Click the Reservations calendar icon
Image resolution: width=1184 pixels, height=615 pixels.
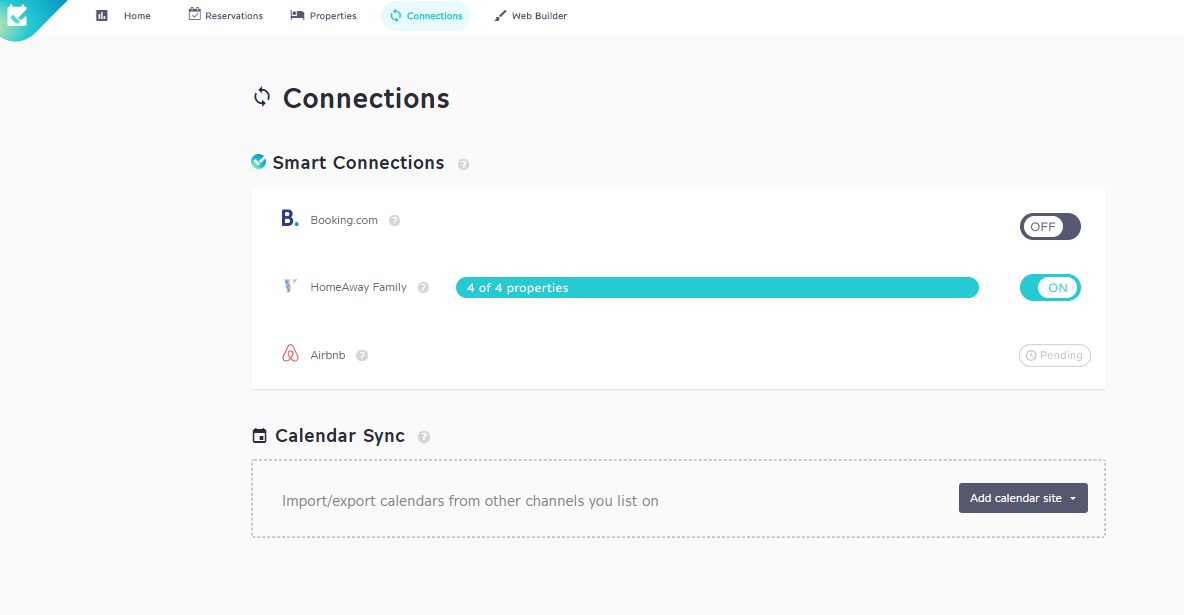coord(194,14)
